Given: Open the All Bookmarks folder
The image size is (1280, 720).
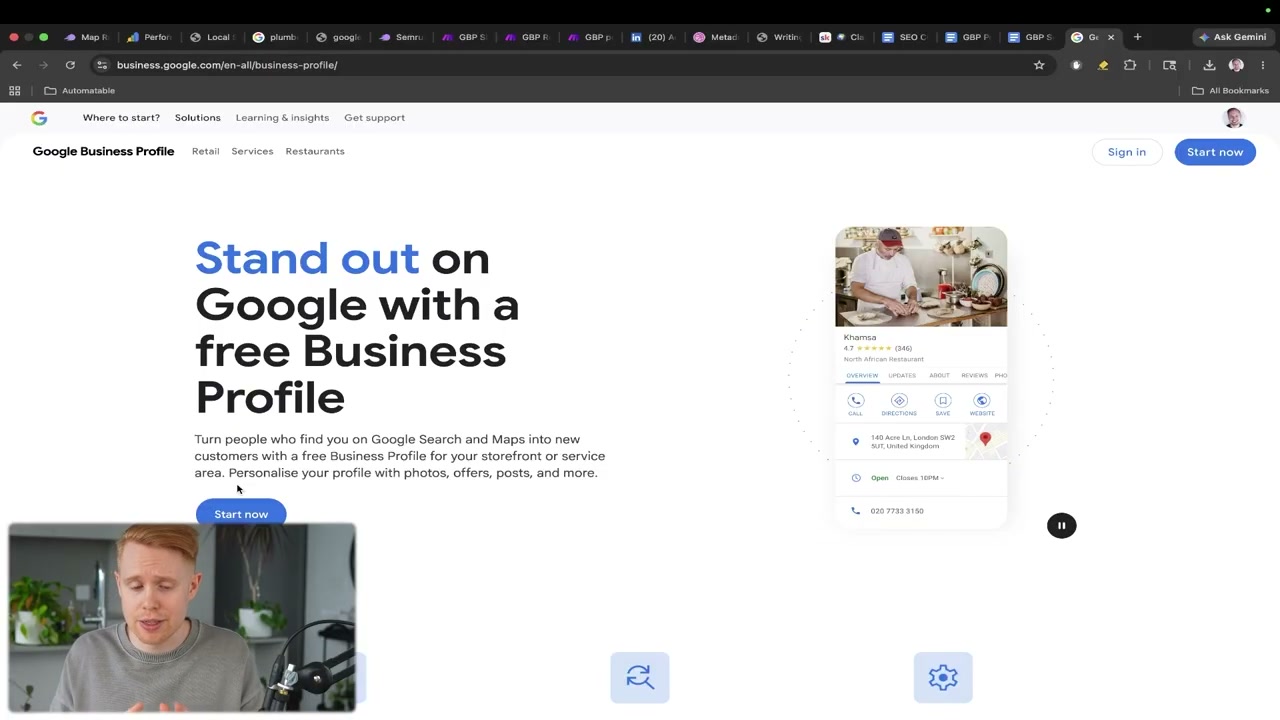Looking at the screenshot, I should [1230, 91].
